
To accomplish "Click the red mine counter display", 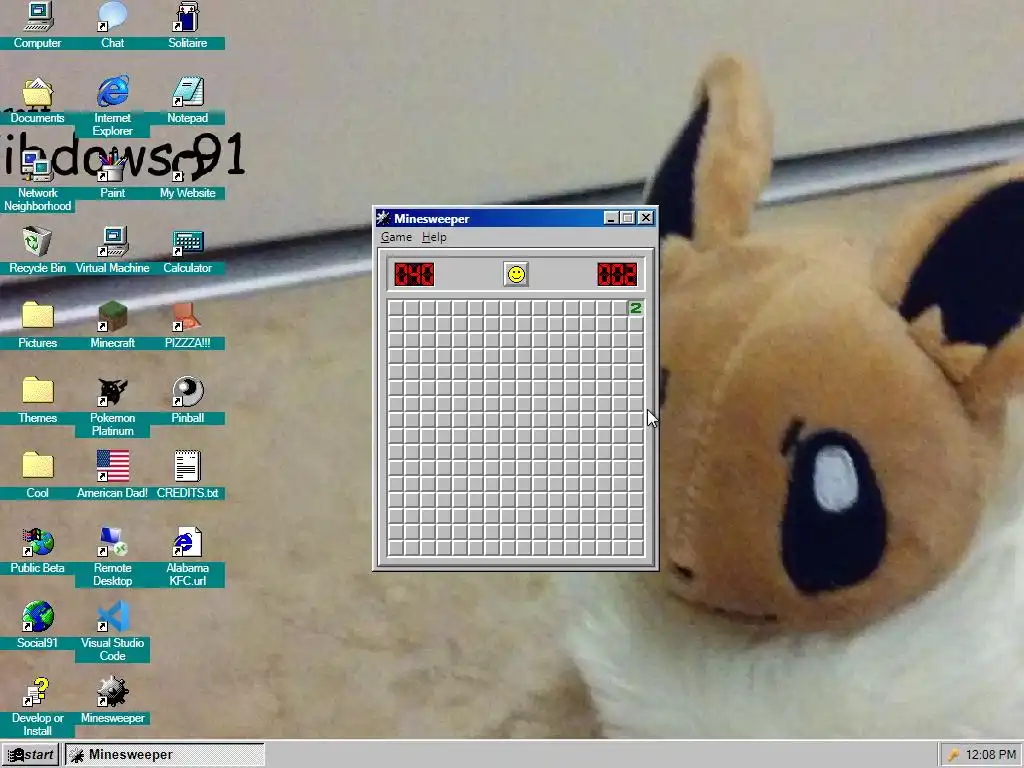I will coord(414,274).
